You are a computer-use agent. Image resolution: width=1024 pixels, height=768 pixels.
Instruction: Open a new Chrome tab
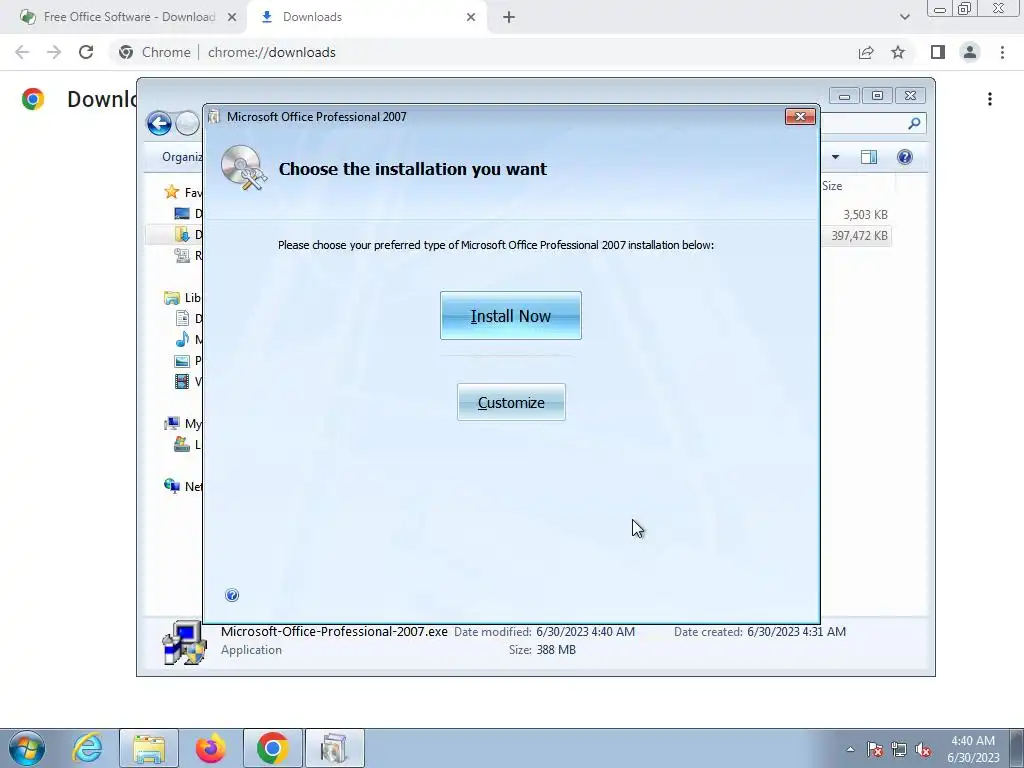pyautogui.click(x=509, y=17)
